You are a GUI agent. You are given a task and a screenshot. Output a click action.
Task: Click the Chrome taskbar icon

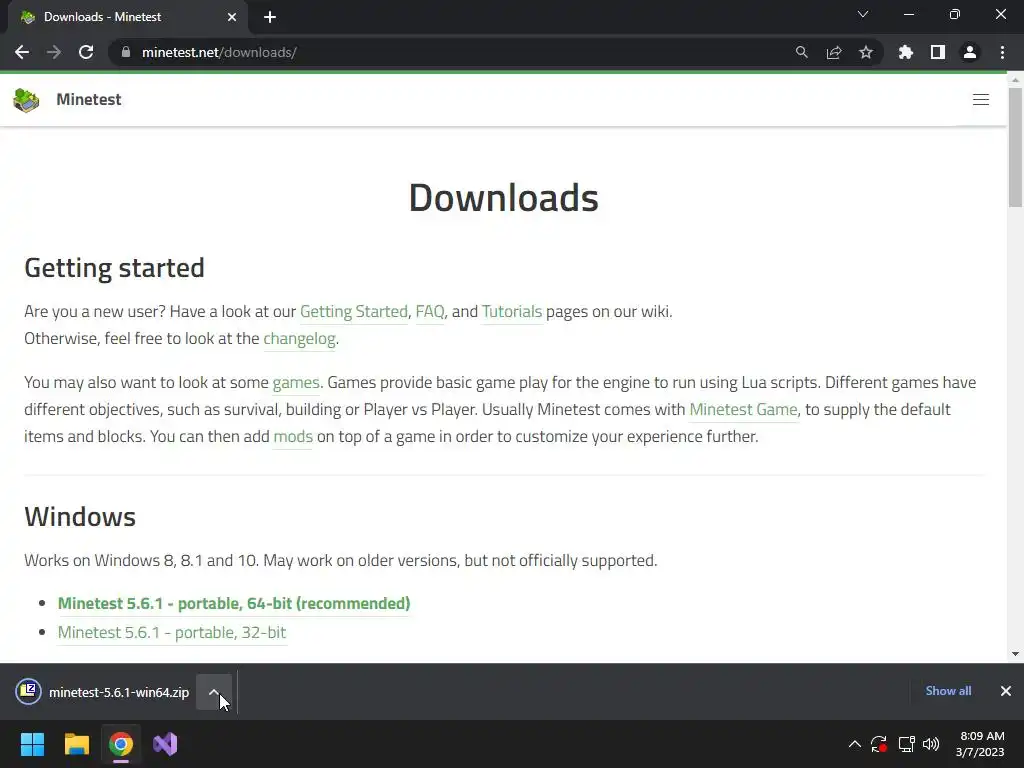tap(121, 744)
